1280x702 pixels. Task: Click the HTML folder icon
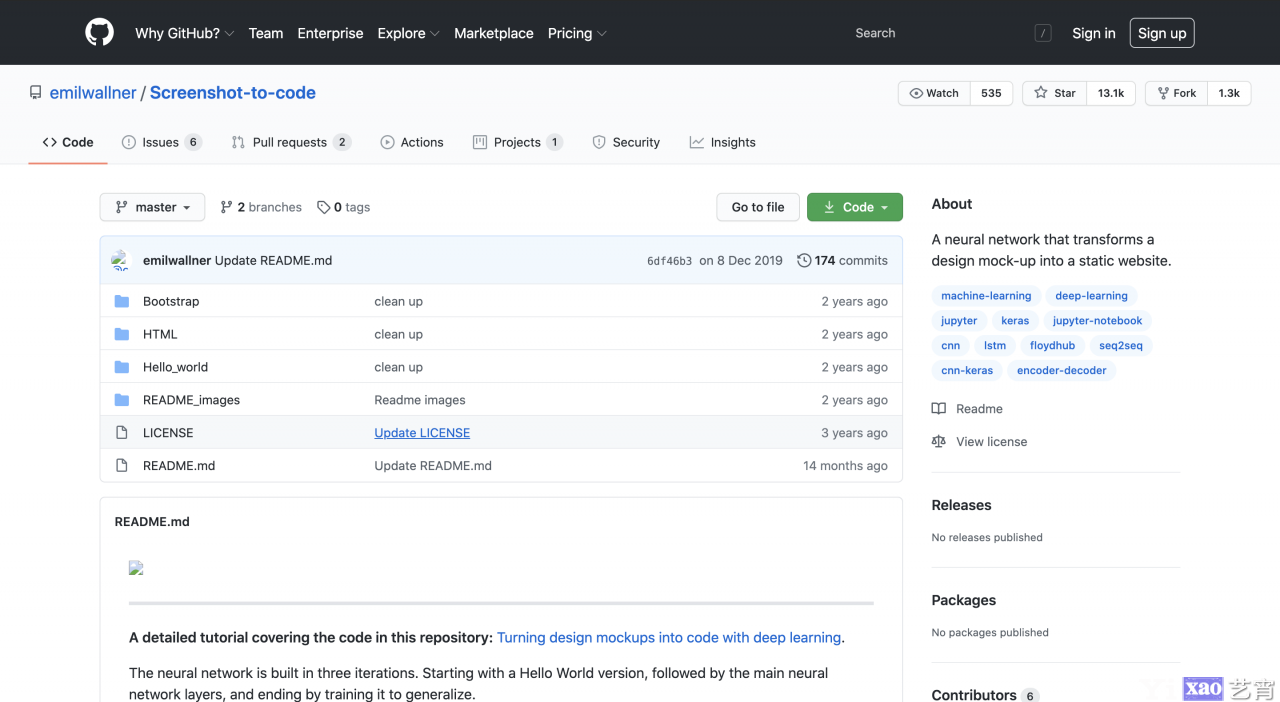tap(122, 334)
